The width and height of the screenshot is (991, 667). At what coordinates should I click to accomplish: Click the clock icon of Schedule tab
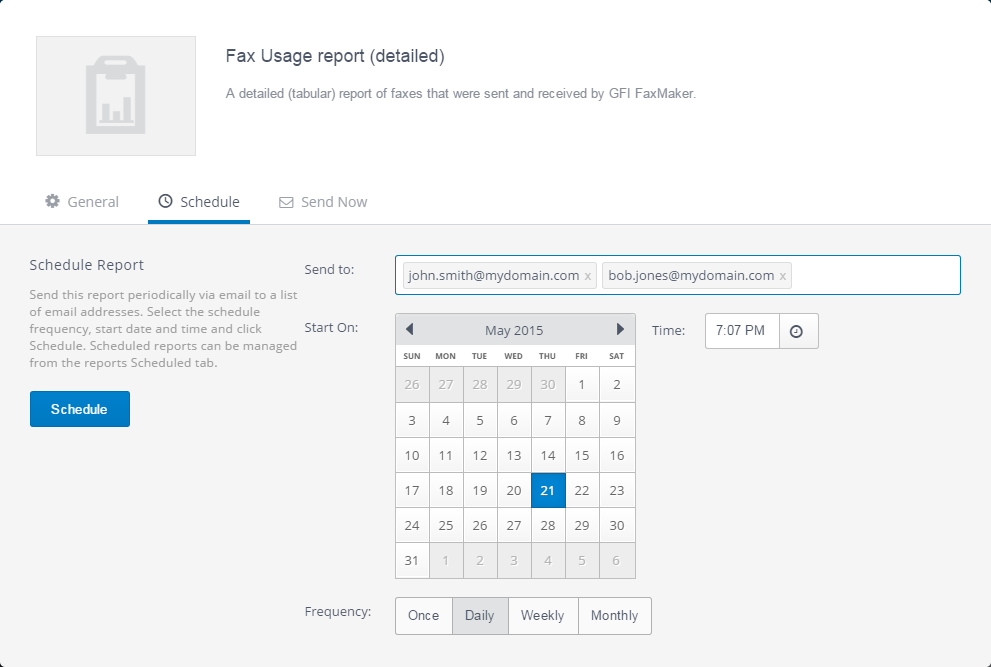click(165, 201)
